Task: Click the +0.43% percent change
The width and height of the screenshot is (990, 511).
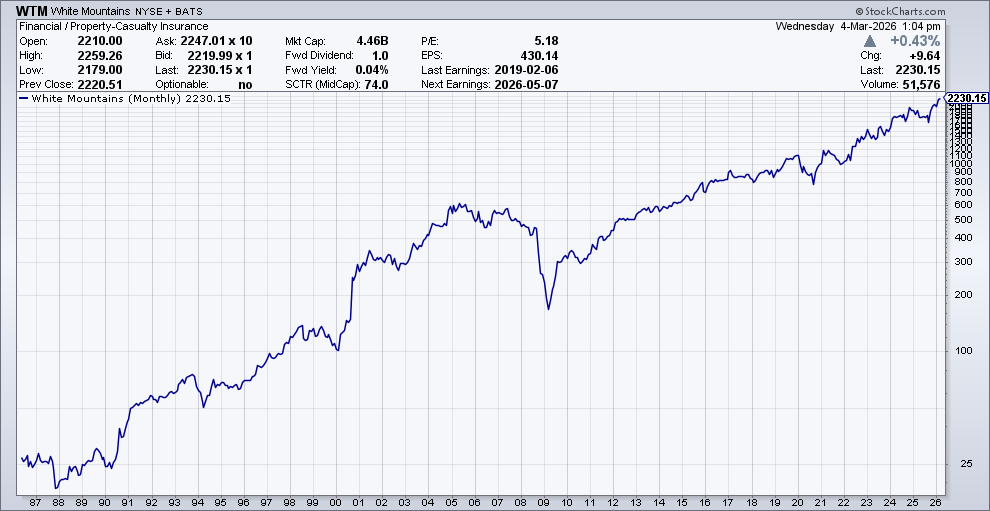Action: tap(914, 41)
